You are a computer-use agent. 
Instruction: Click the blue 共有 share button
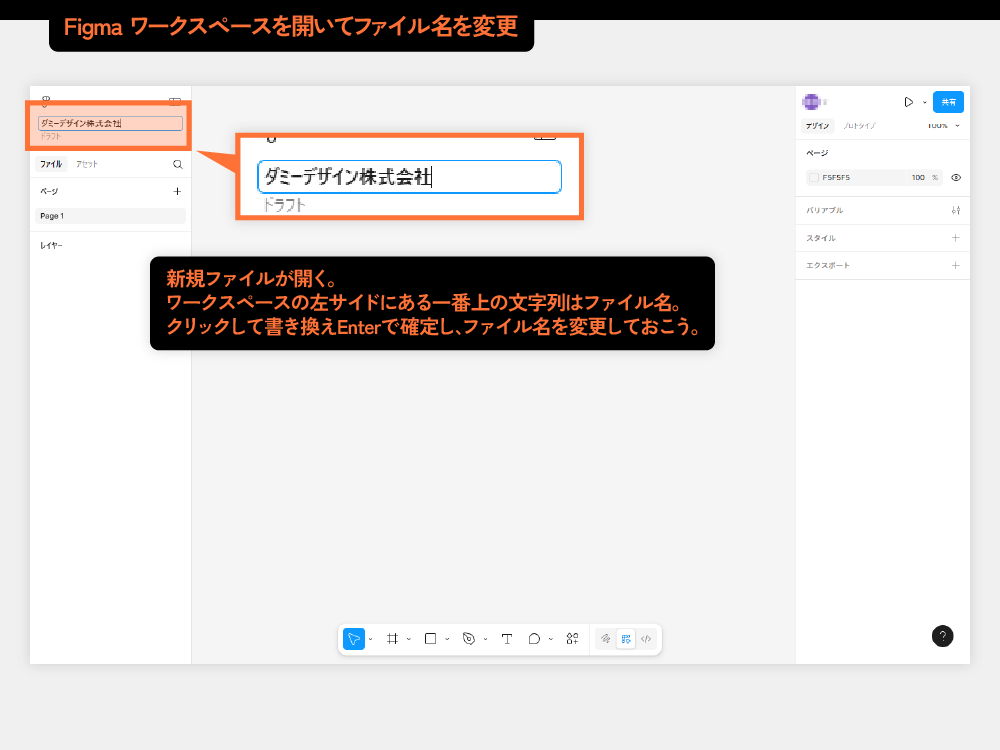[x=948, y=102]
